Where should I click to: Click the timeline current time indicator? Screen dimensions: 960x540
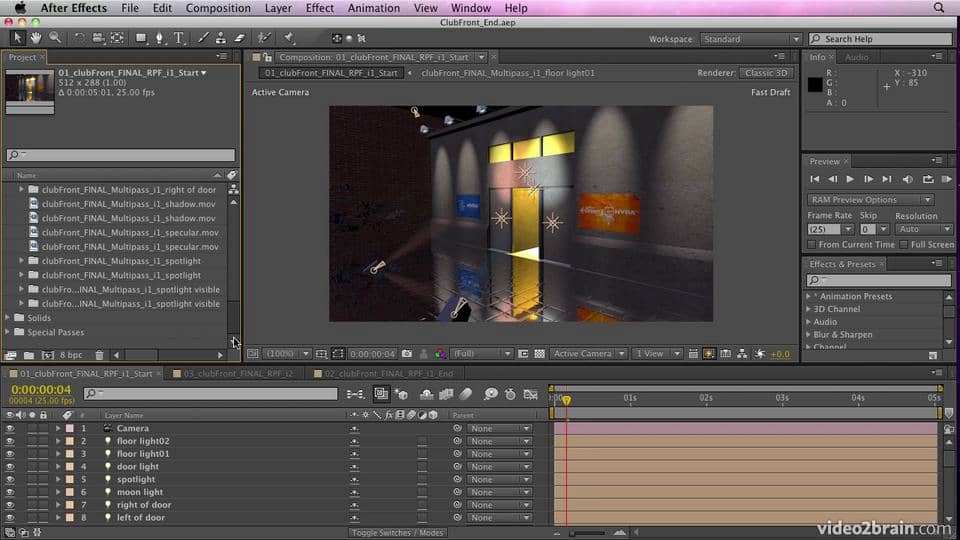(x=566, y=400)
